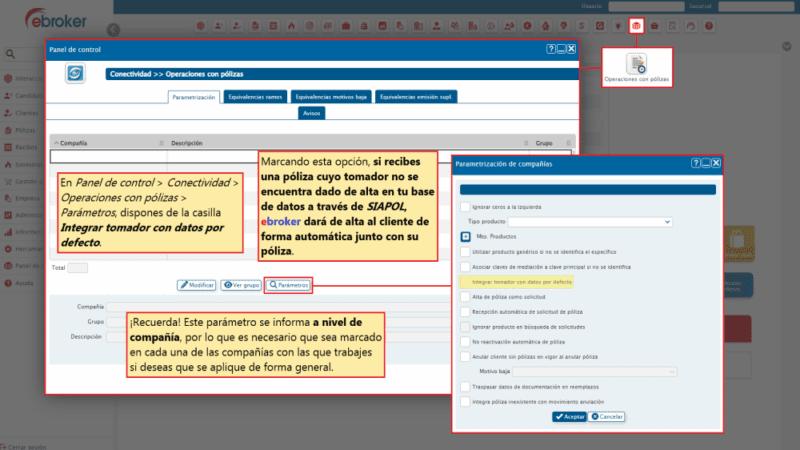Open Interacciones icon in left sidebar
The height and width of the screenshot is (450, 800).
click(x=8, y=79)
